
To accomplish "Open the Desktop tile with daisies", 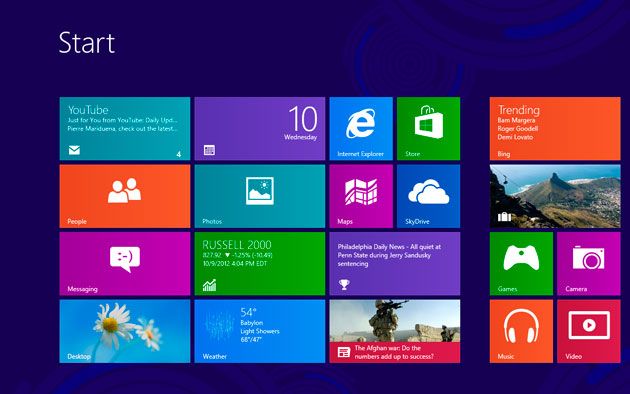I will (125, 331).
